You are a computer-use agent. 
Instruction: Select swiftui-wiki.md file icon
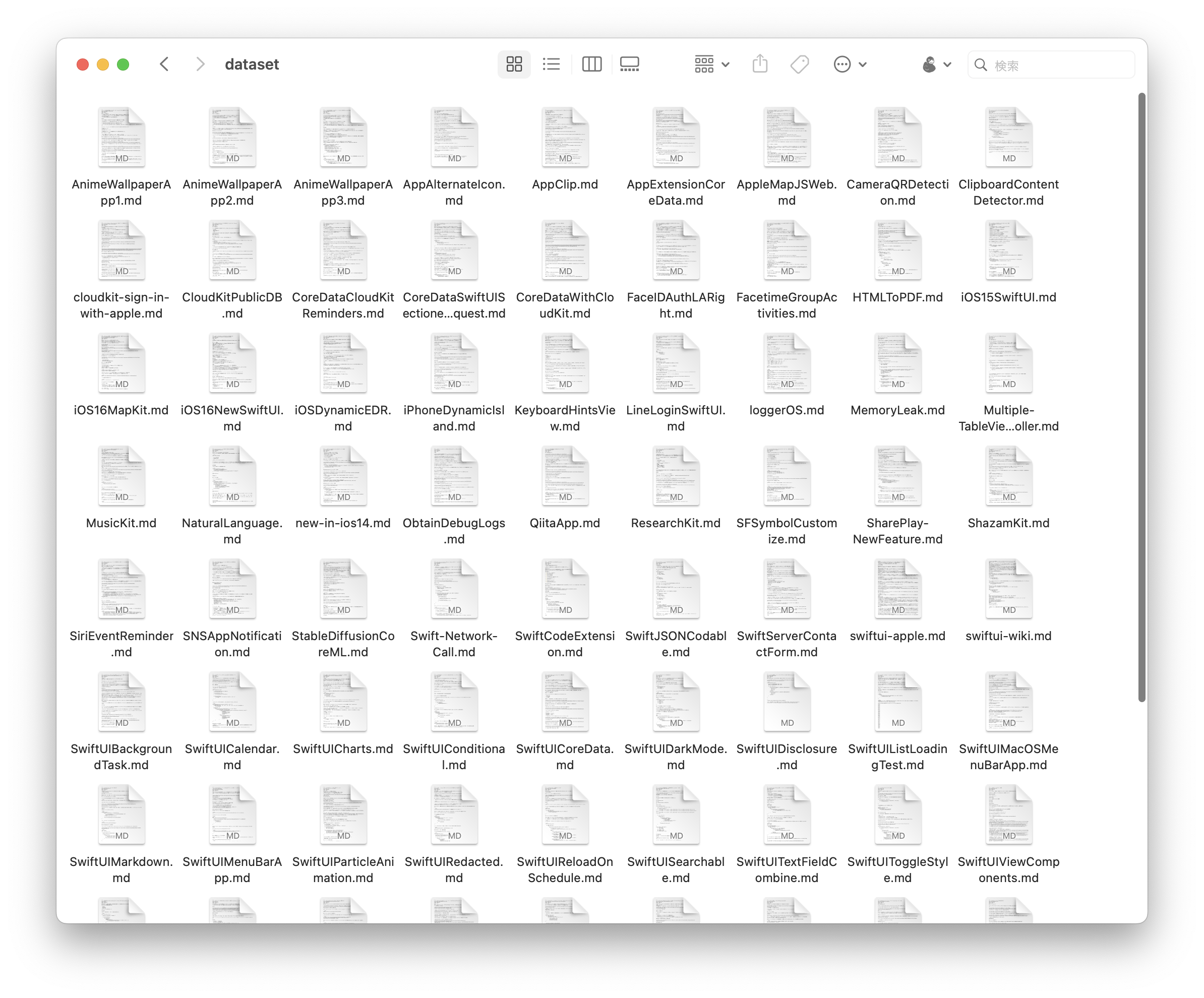pos(1008,589)
